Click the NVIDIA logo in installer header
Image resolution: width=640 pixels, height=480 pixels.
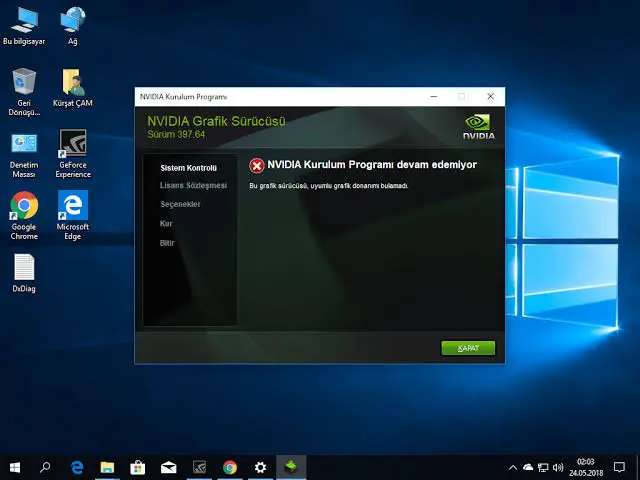coord(479,127)
